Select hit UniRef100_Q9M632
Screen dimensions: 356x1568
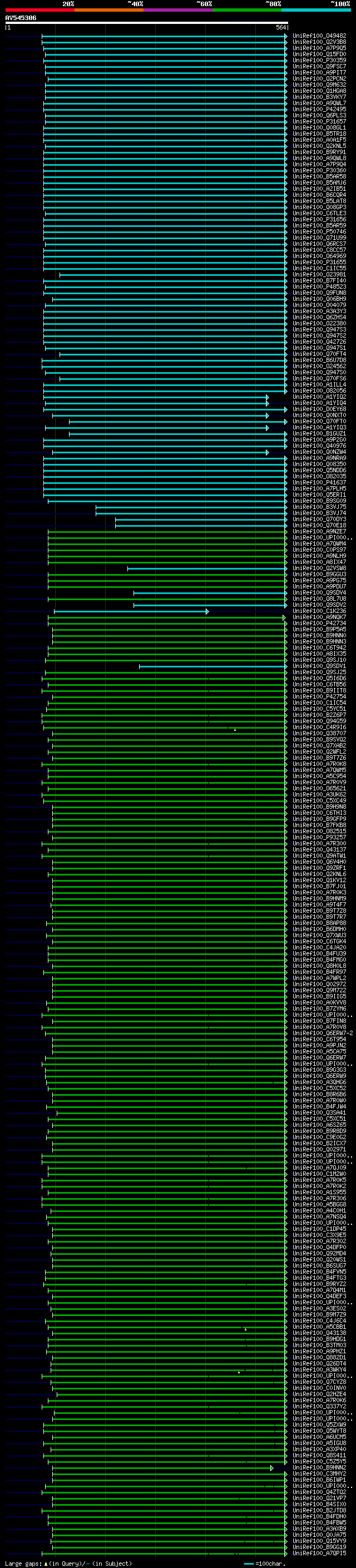click(x=319, y=85)
